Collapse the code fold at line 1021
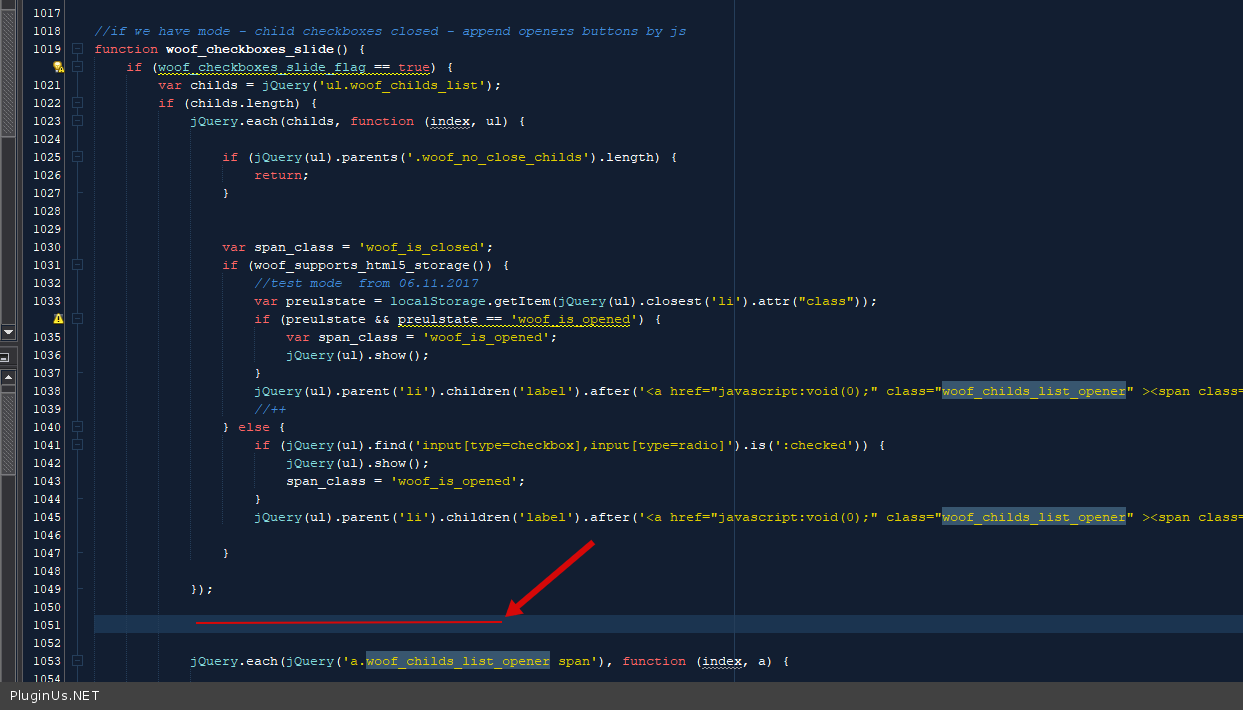1243x710 pixels. click(77, 67)
